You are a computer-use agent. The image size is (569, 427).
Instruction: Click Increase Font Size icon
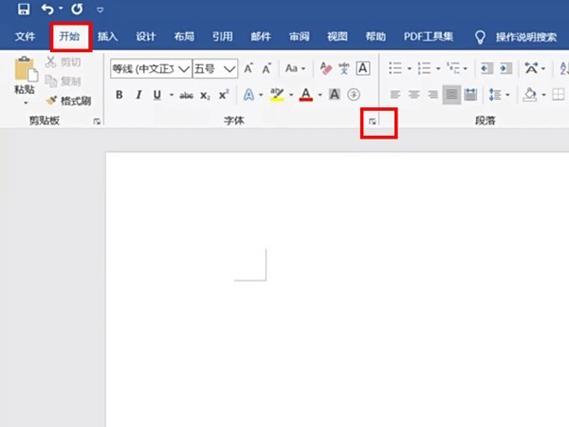249,68
